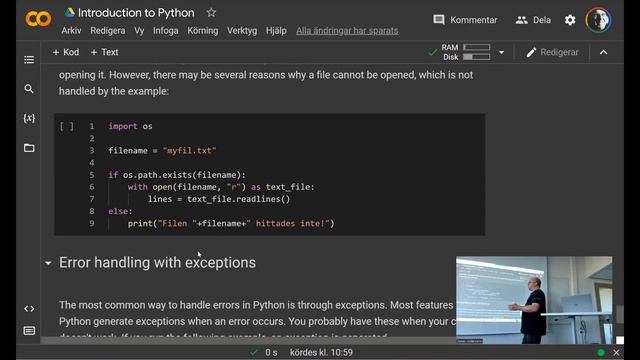Click the checkmark in the bottom status bar
640x360 pixels.
point(254,352)
